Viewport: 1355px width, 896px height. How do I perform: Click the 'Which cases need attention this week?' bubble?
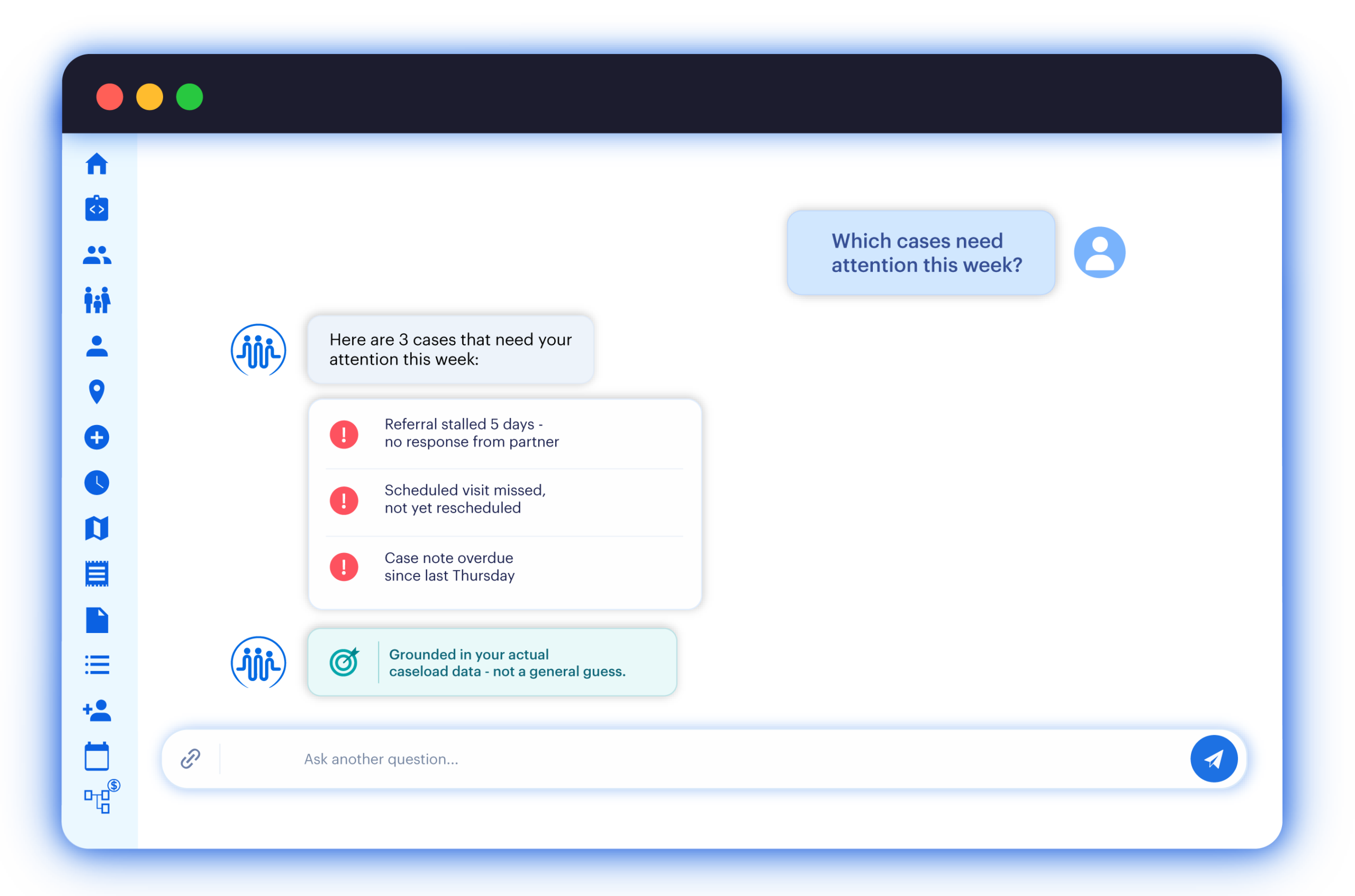920,252
